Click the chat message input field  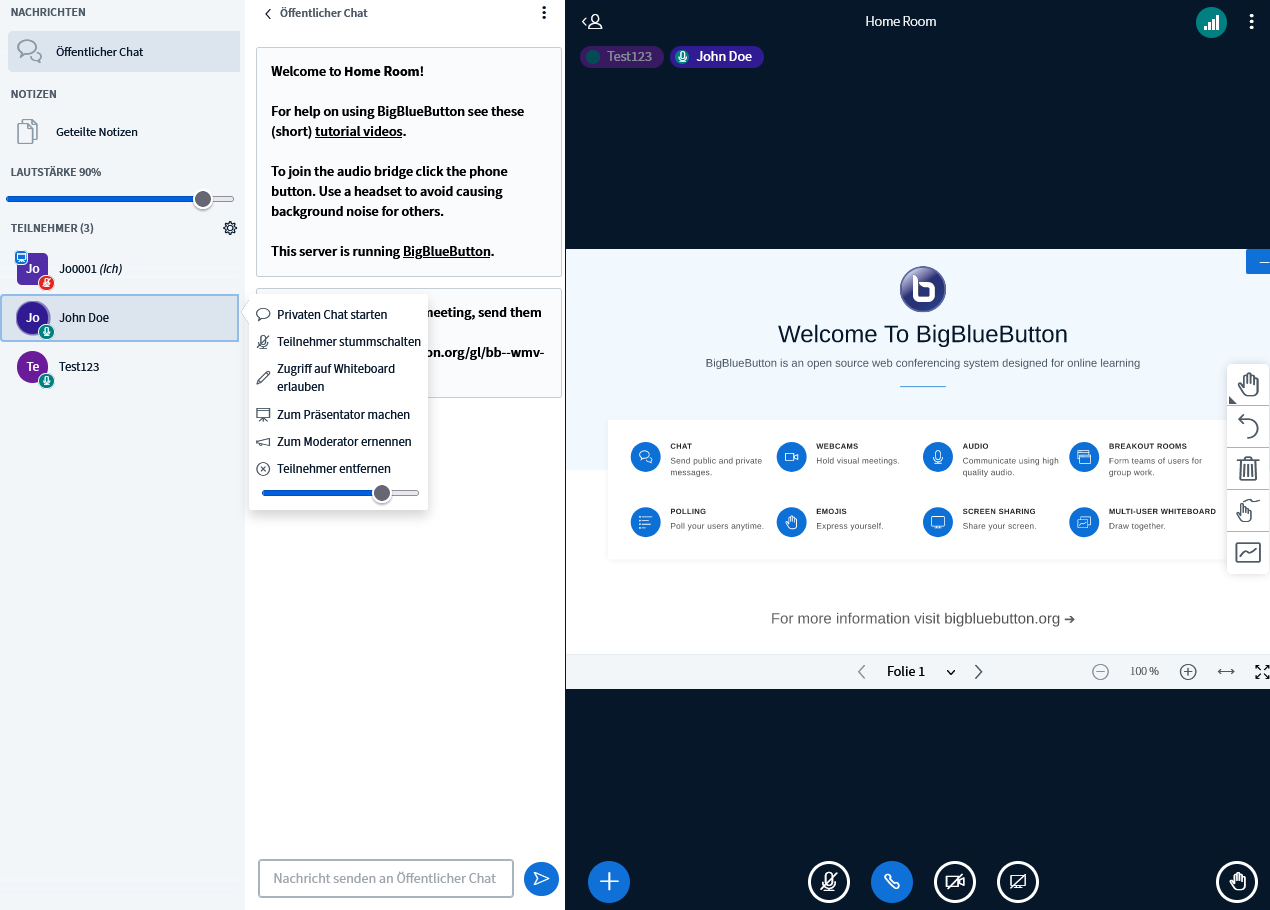[x=385, y=878]
